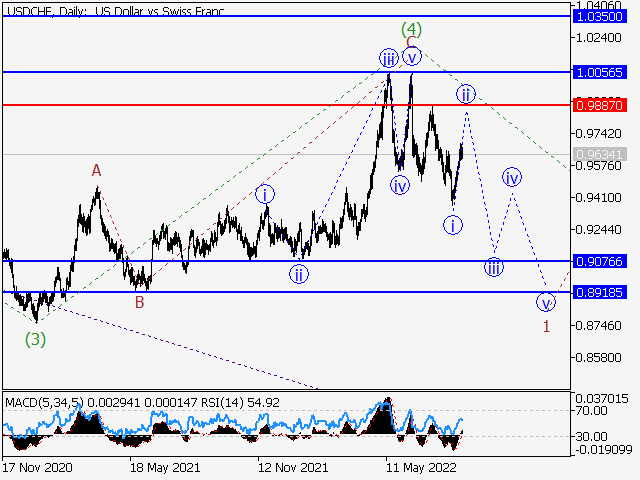Click the 70.00 RSI level value
This screenshot has width=640, height=480.
pyautogui.click(x=591, y=411)
